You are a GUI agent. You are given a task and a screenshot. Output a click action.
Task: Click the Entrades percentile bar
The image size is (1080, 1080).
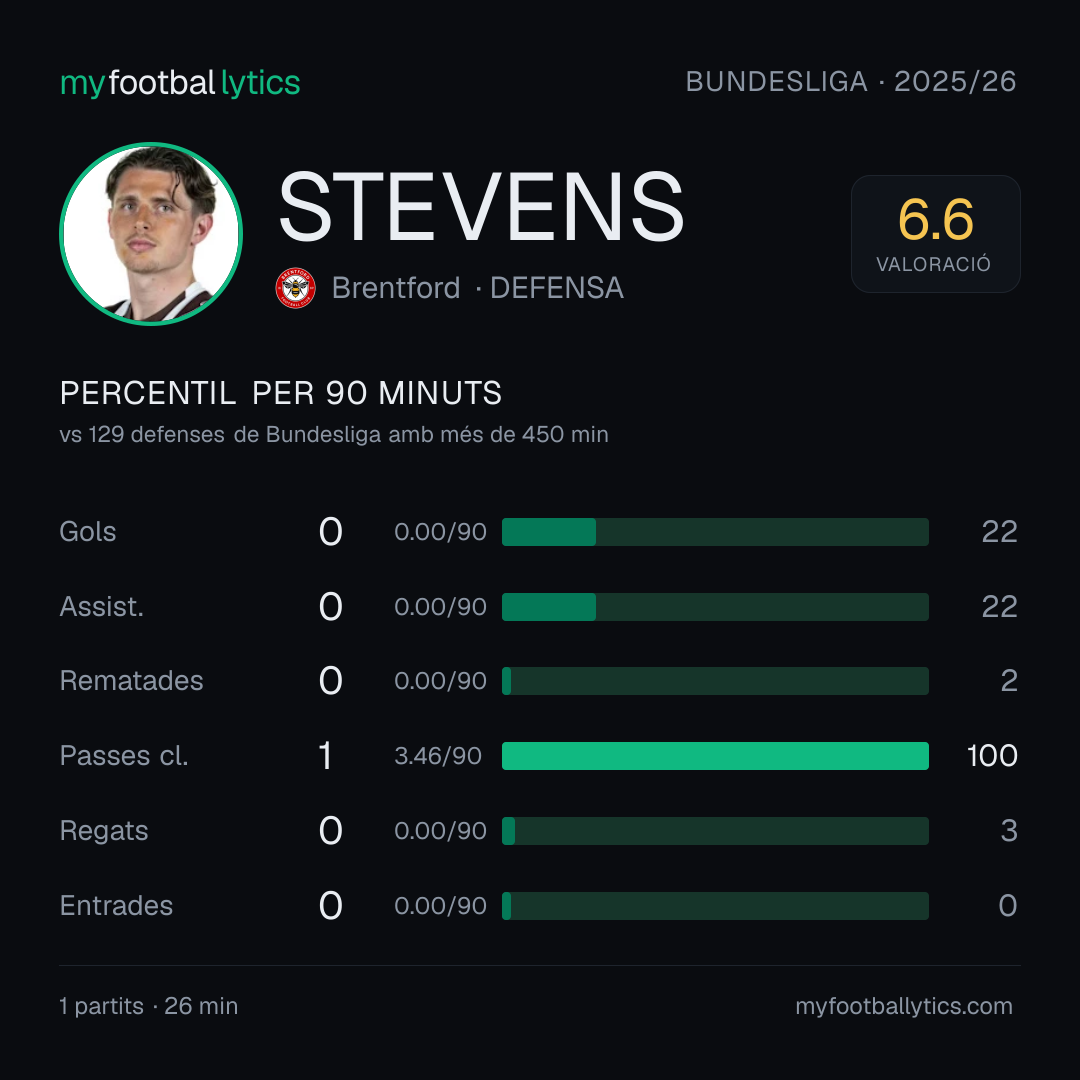pyautogui.click(x=715, y=906)
